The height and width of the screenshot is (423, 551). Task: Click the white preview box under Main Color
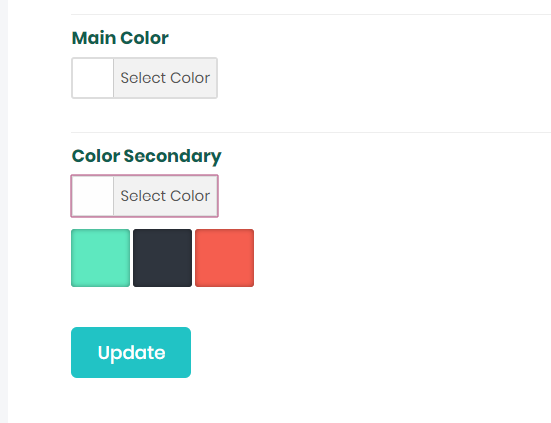(x=93, y=78)
